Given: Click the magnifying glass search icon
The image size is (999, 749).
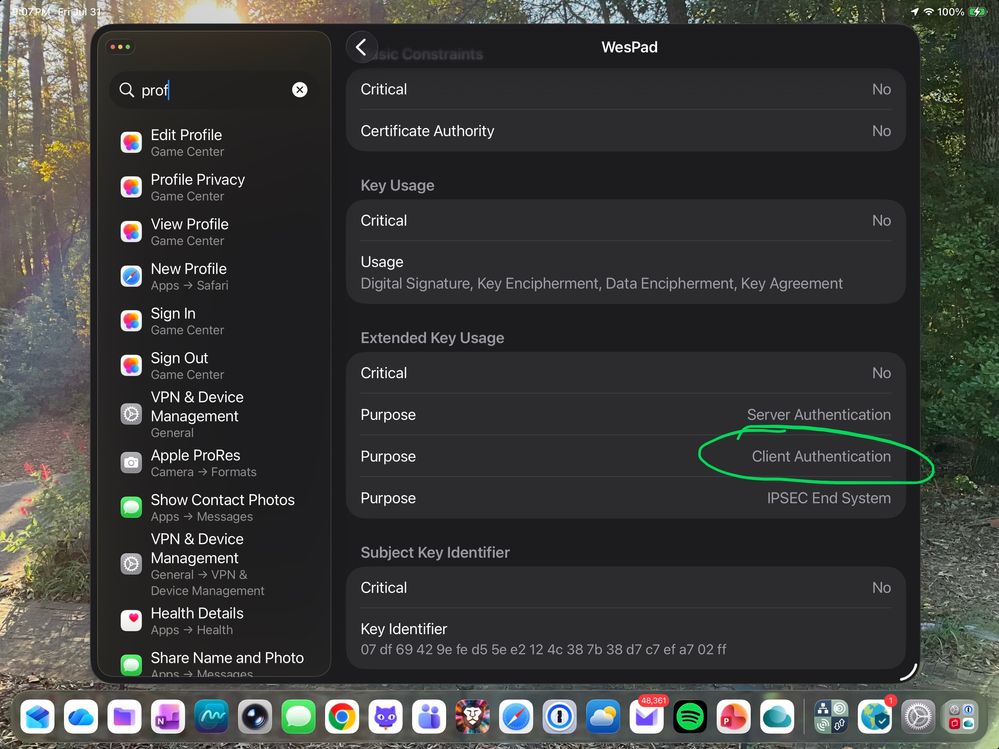Looking at the screenshot, I should pos(127,90).
